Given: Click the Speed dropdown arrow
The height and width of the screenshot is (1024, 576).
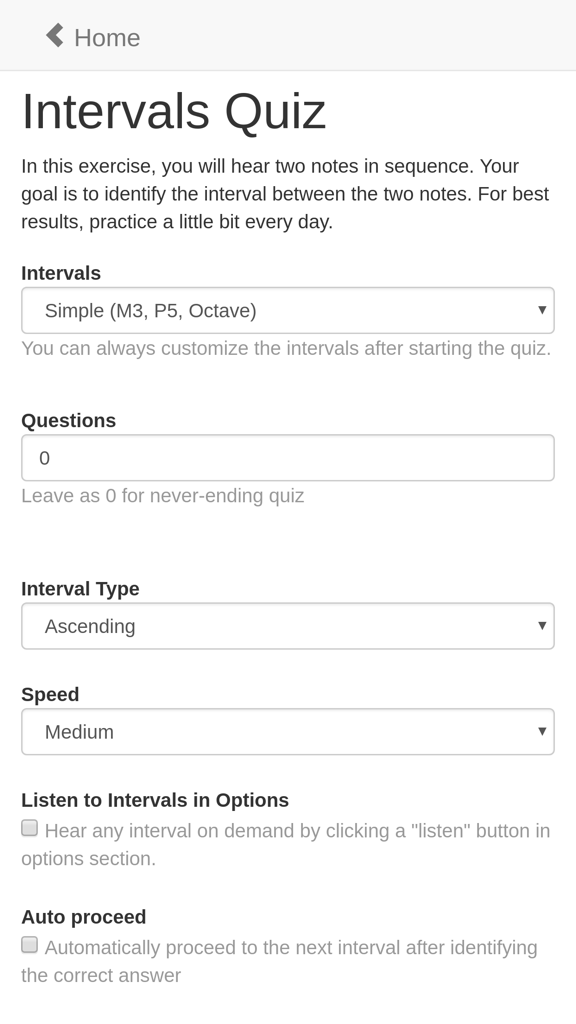Looking at the screenshot, I should pyautogui.click(x=541, y=731).
